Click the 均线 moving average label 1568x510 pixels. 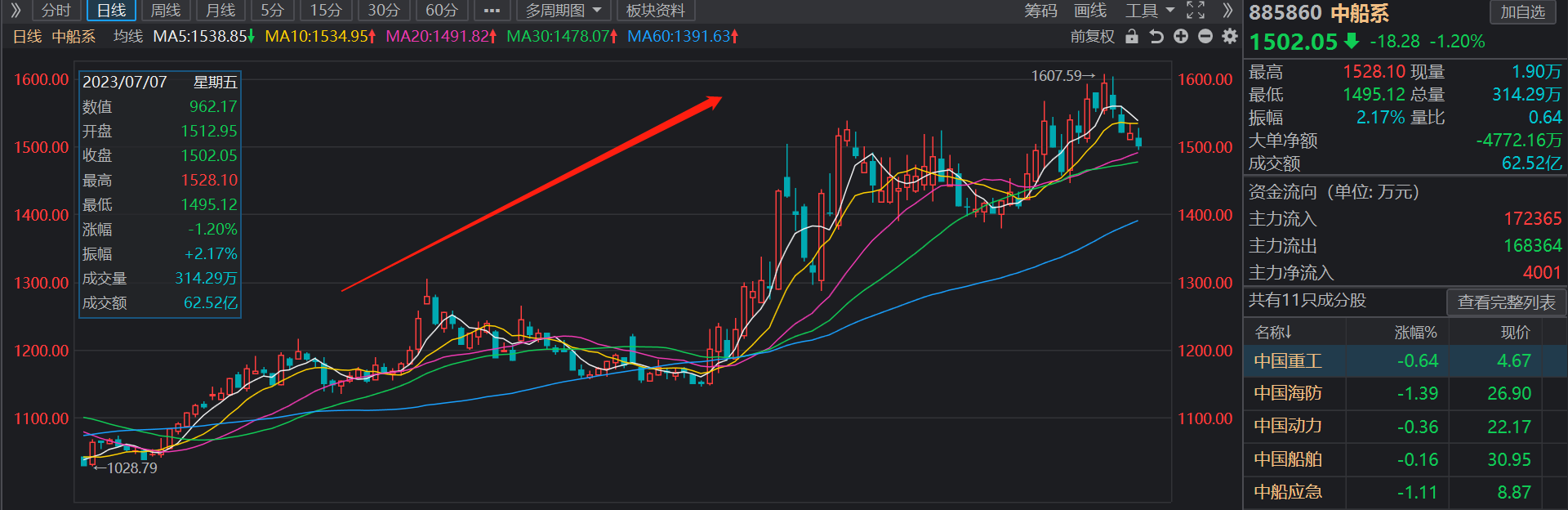click(x=128, y=37)
